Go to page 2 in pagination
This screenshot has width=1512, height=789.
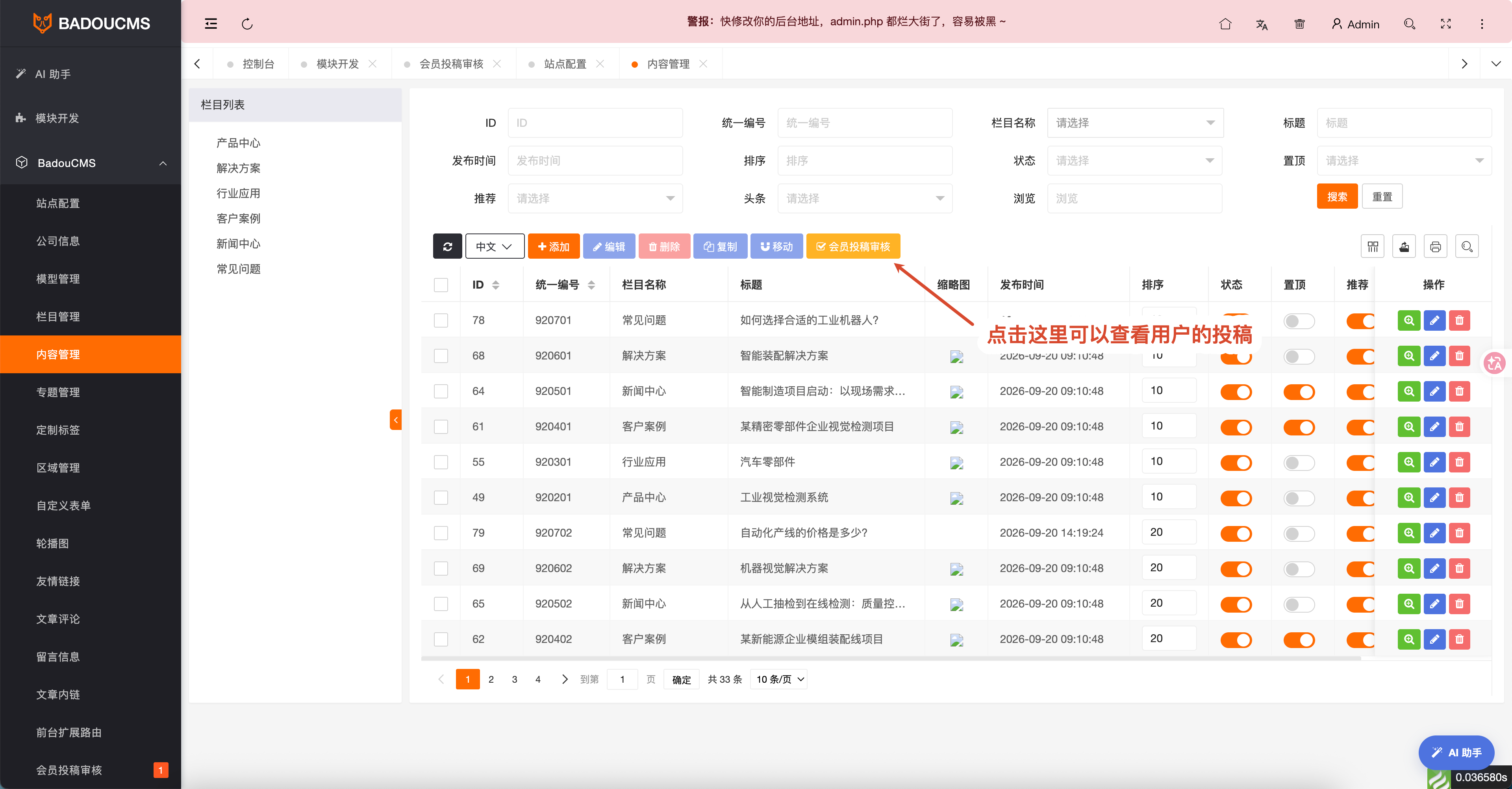491,679
